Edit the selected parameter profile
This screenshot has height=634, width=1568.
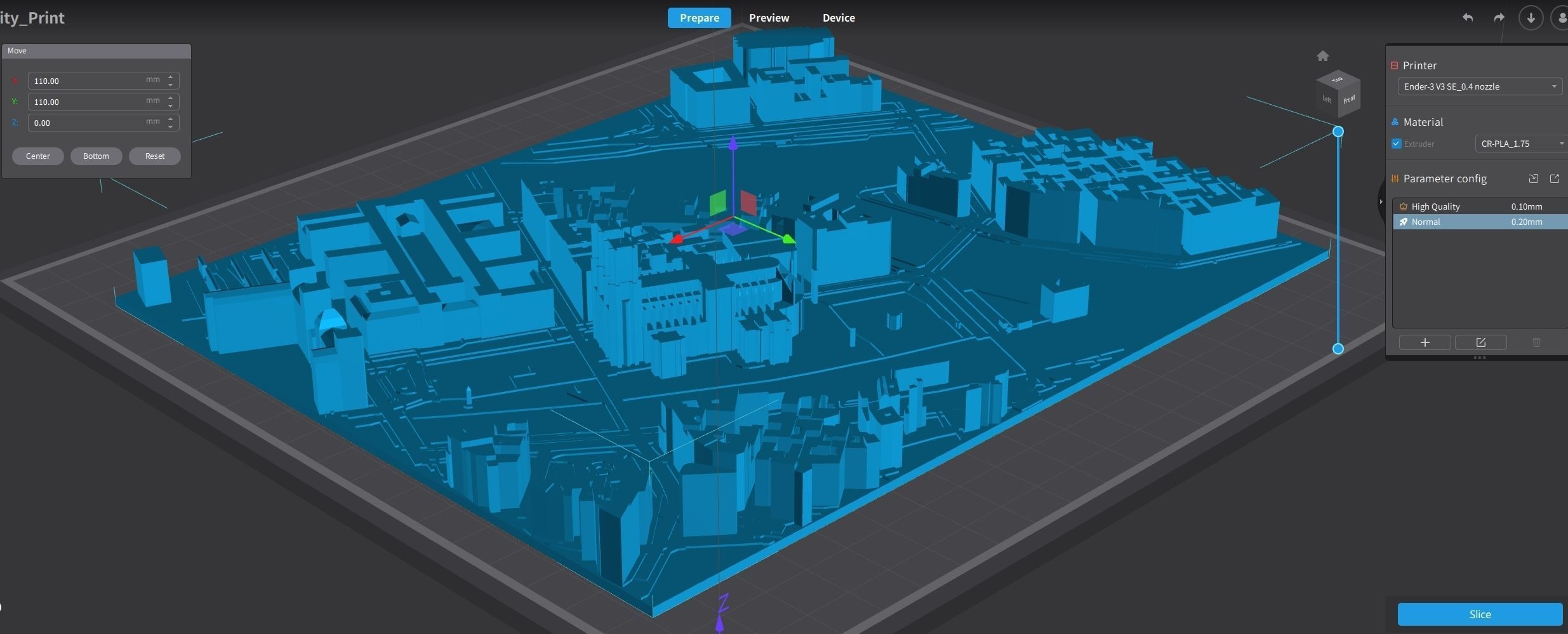point(1480,342)
